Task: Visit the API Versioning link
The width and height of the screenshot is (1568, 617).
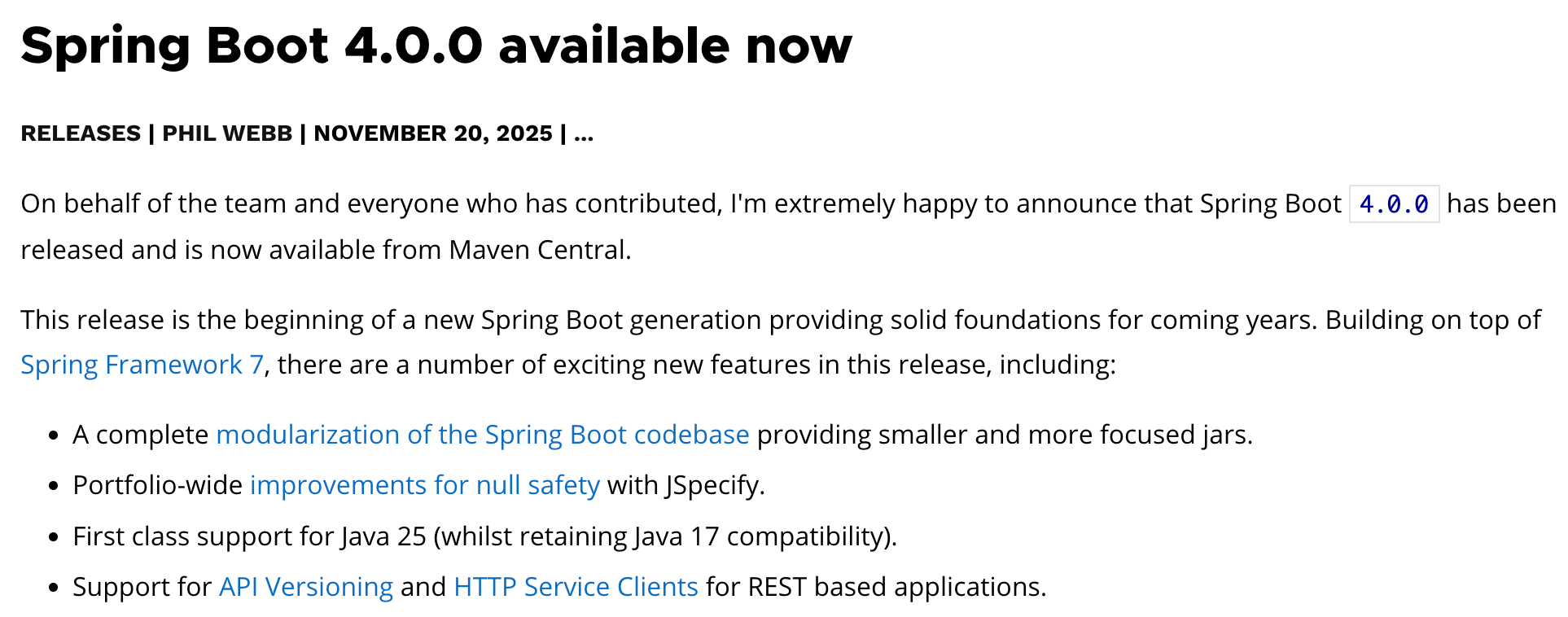Action: coord(305,587)
